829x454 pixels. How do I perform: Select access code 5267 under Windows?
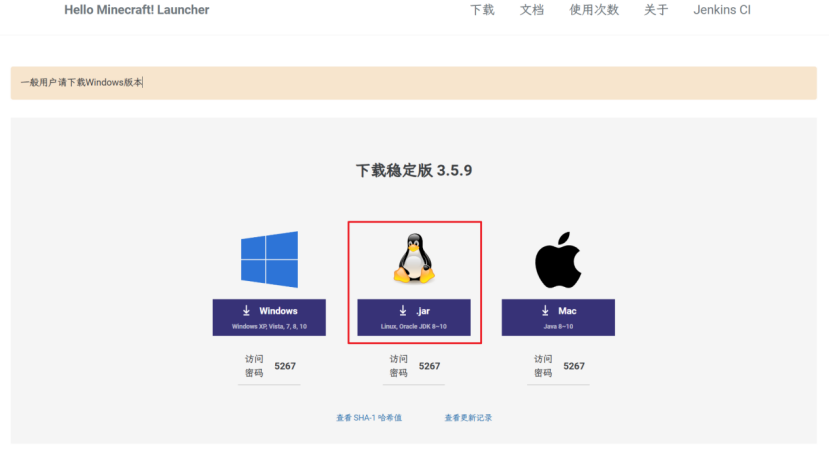285,366
